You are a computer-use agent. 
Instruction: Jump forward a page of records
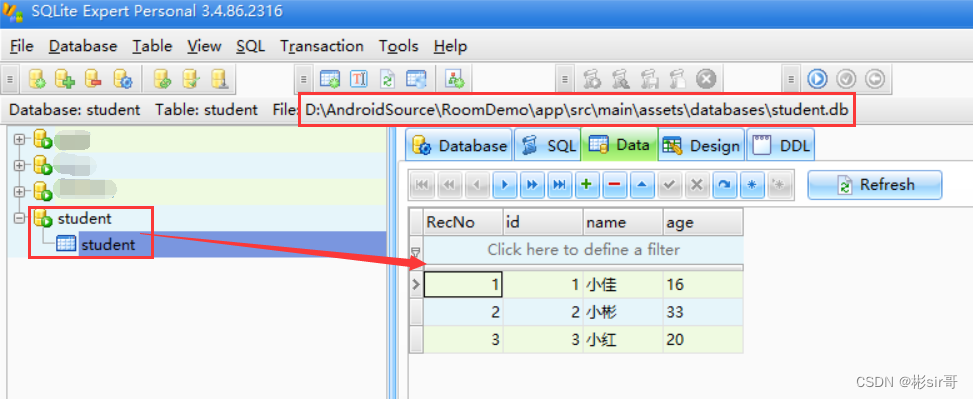point(532,184)
